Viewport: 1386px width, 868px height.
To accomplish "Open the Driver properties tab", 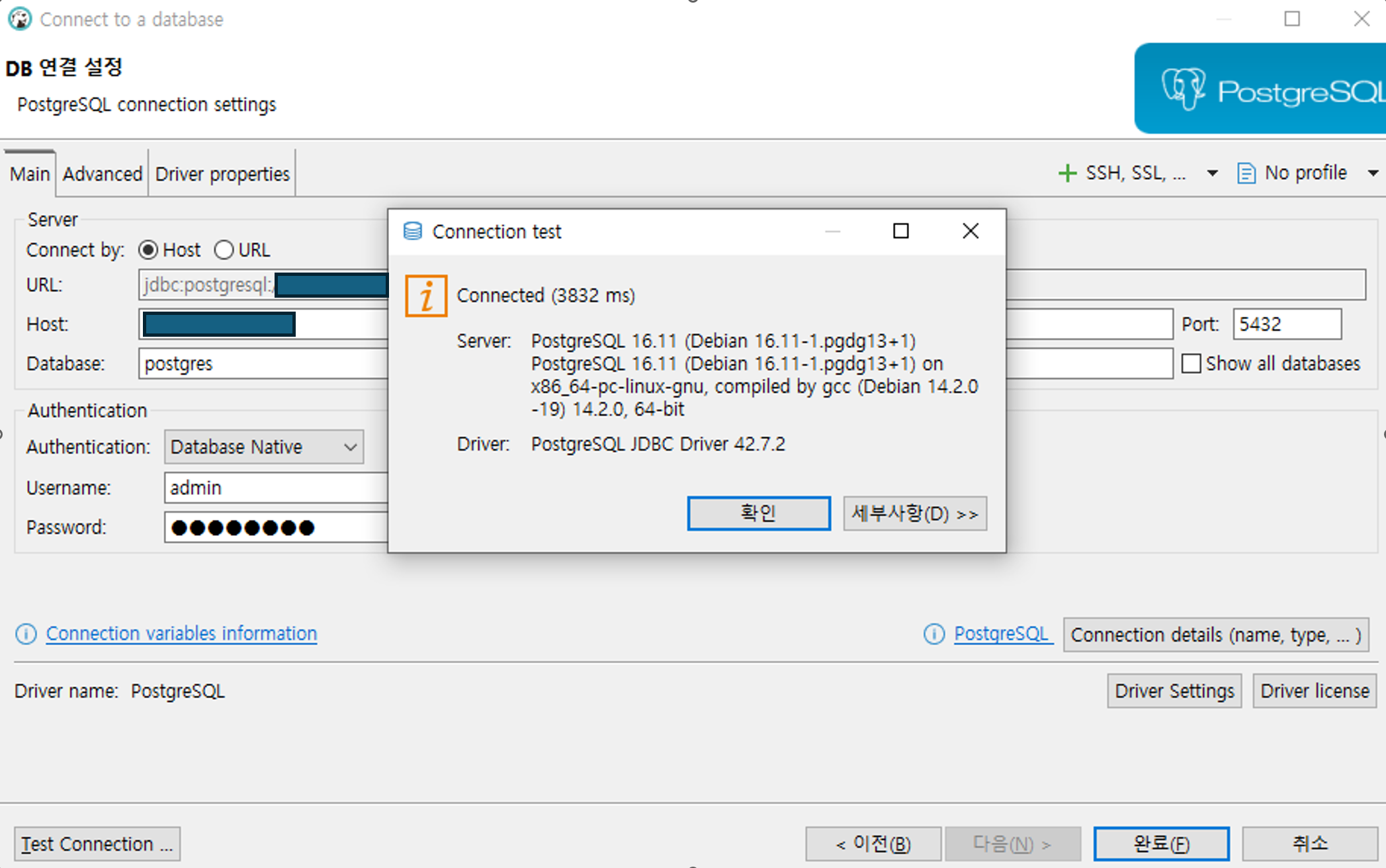I will (222, 174).
